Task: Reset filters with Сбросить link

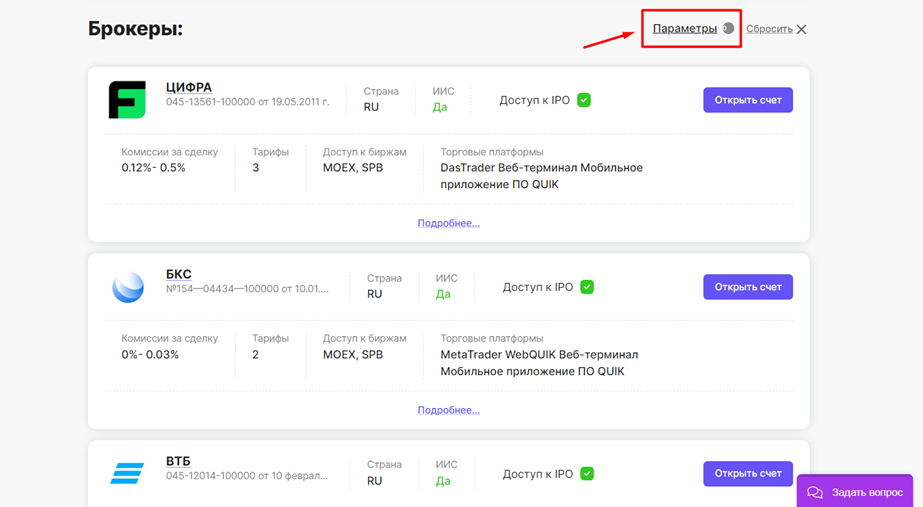Action: click(x=769, y=29)
